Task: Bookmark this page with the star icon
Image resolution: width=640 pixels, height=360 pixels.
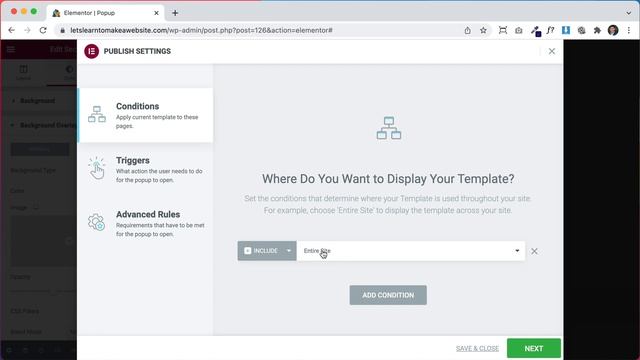Action: [x=483, y=30]
